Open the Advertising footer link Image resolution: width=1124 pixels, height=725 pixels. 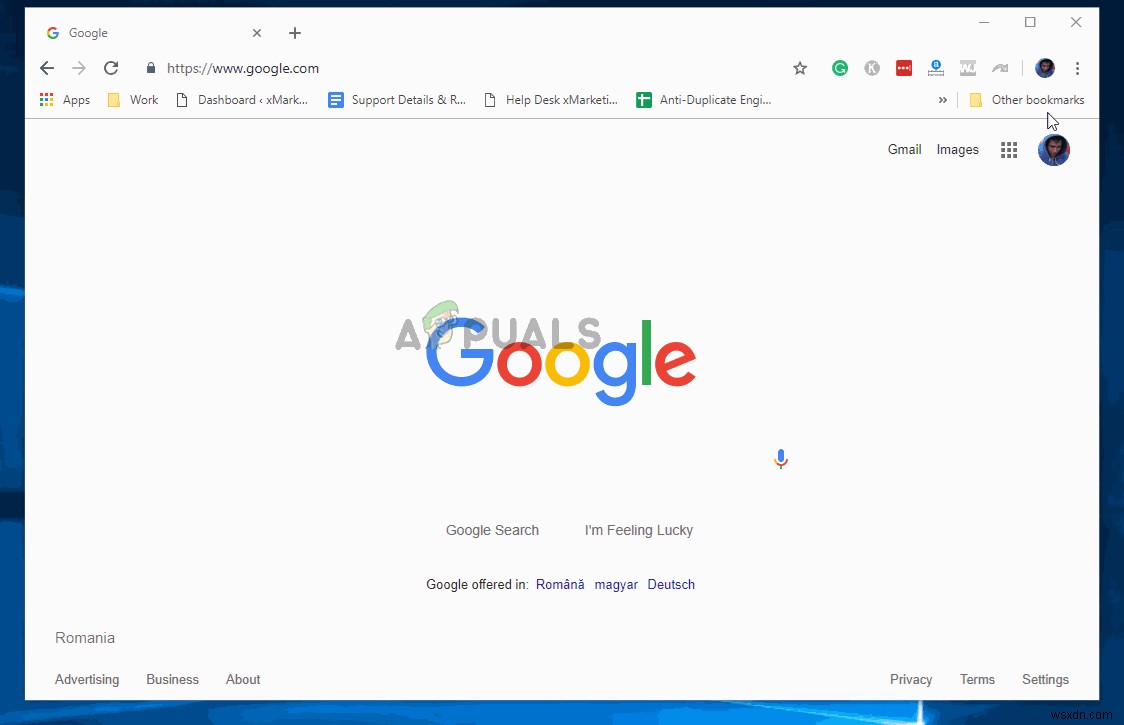tap(87, 679)
